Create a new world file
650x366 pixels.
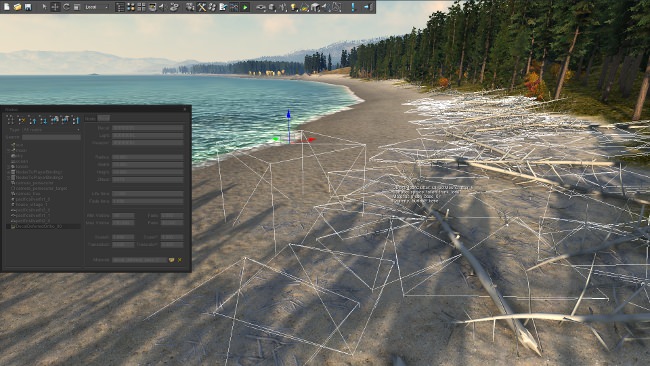(x=7, y=7)
